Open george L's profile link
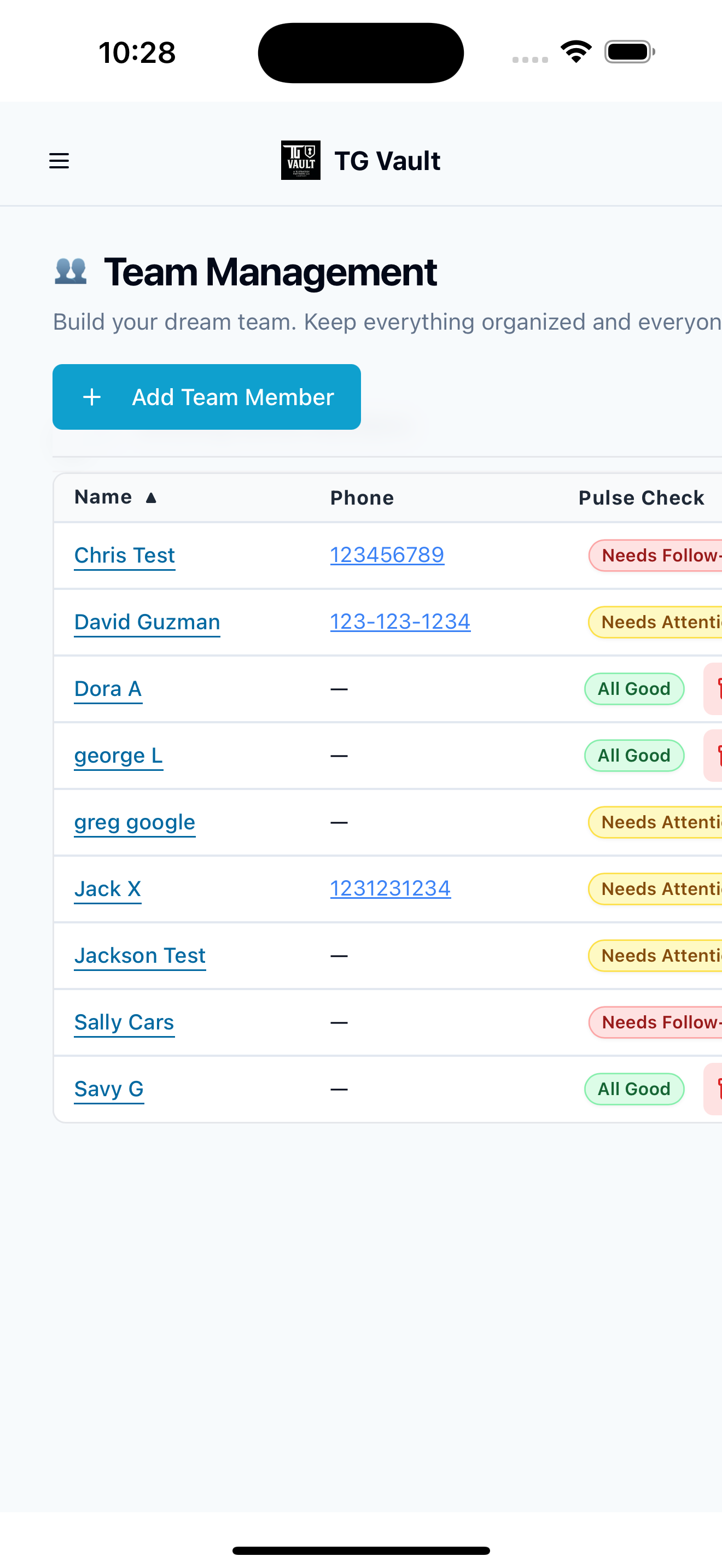 click(x=119, y=756)
